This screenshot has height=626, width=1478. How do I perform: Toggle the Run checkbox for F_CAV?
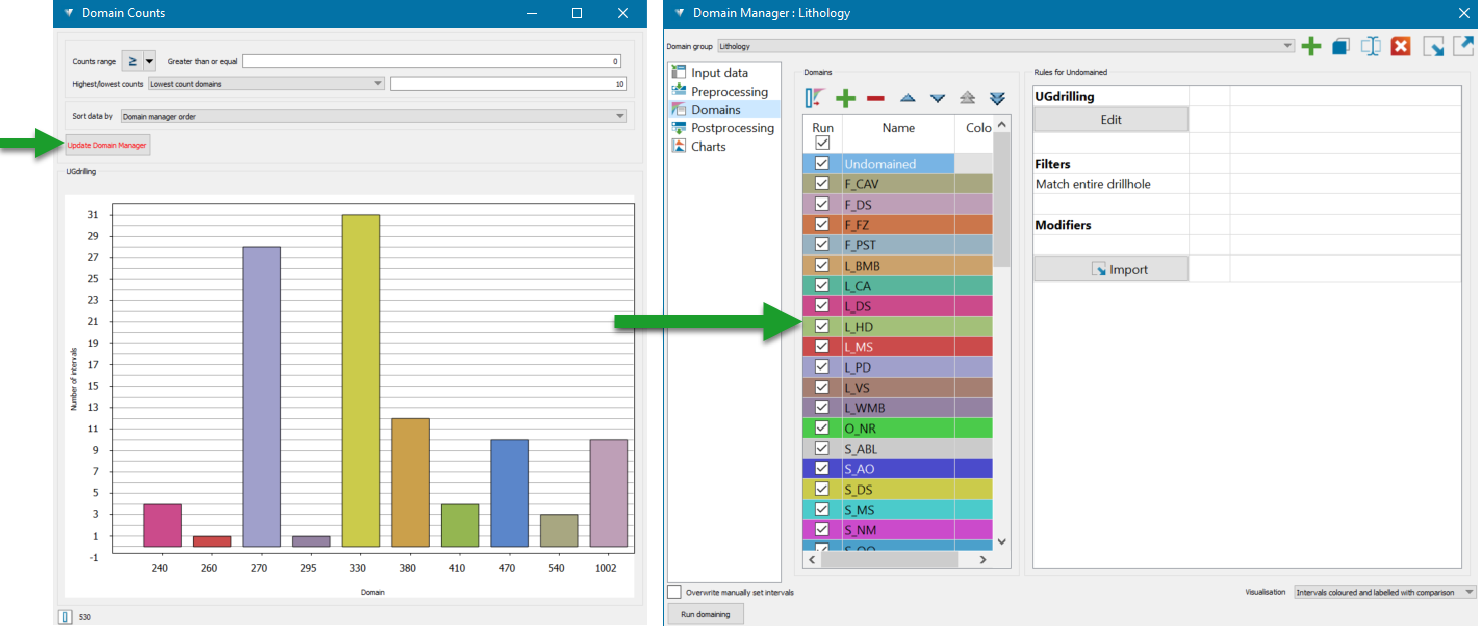pyautogui.click(x=822, y=184)
